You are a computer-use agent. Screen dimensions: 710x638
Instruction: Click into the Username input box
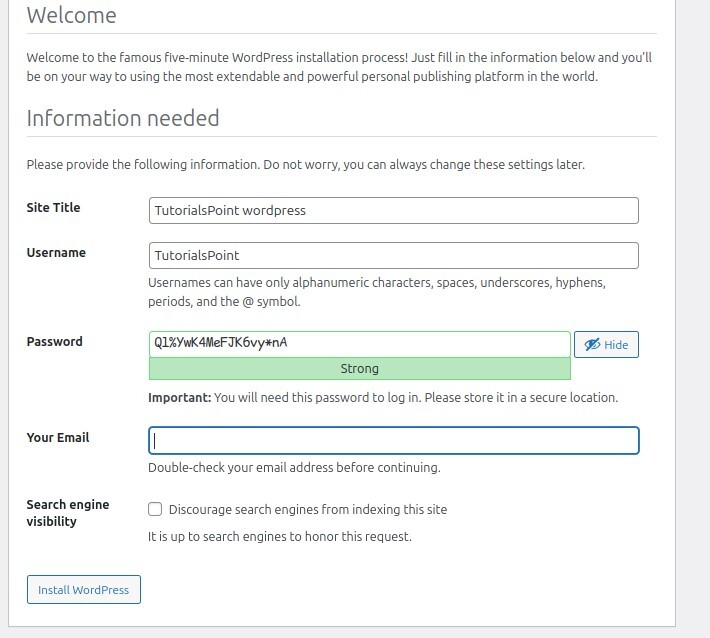coord(393,256)
